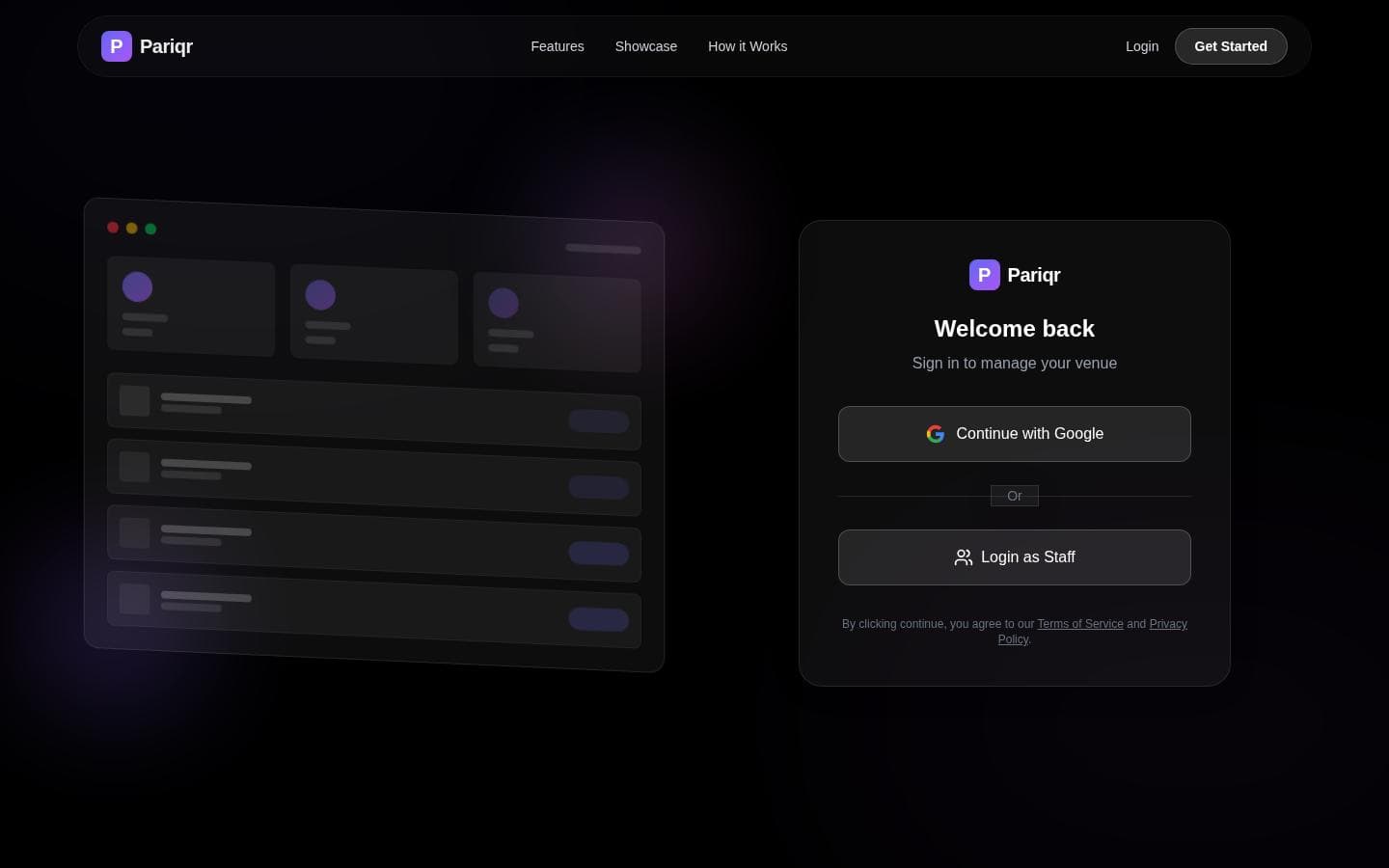Click the green dot in the mockup window

pyautogui.click(x=150, y=229)
